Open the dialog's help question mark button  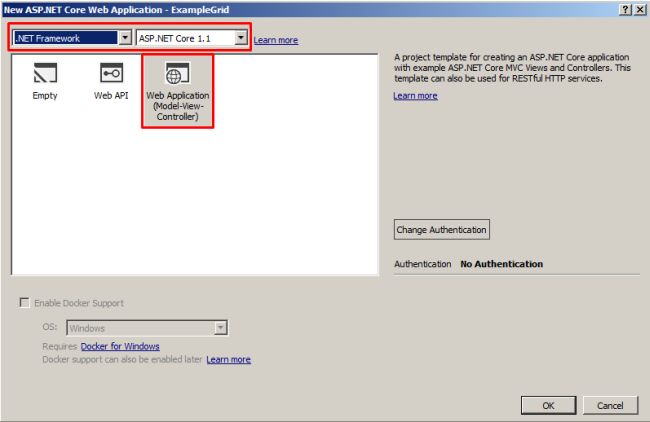tap(626, 10)
